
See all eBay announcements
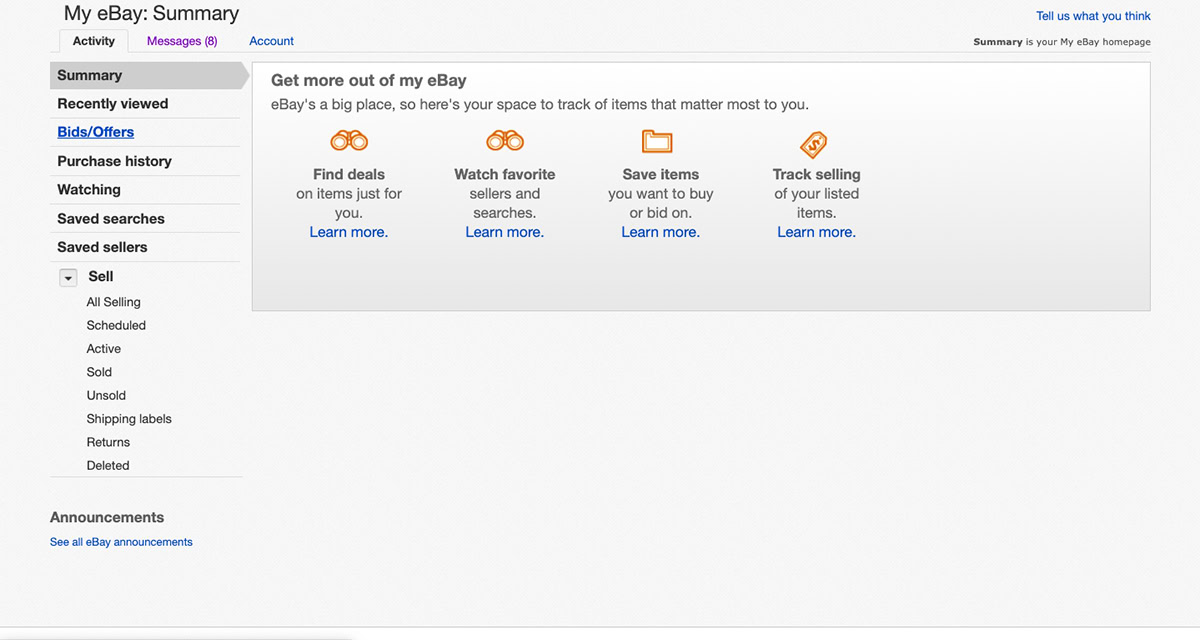(x=121, y=542)
